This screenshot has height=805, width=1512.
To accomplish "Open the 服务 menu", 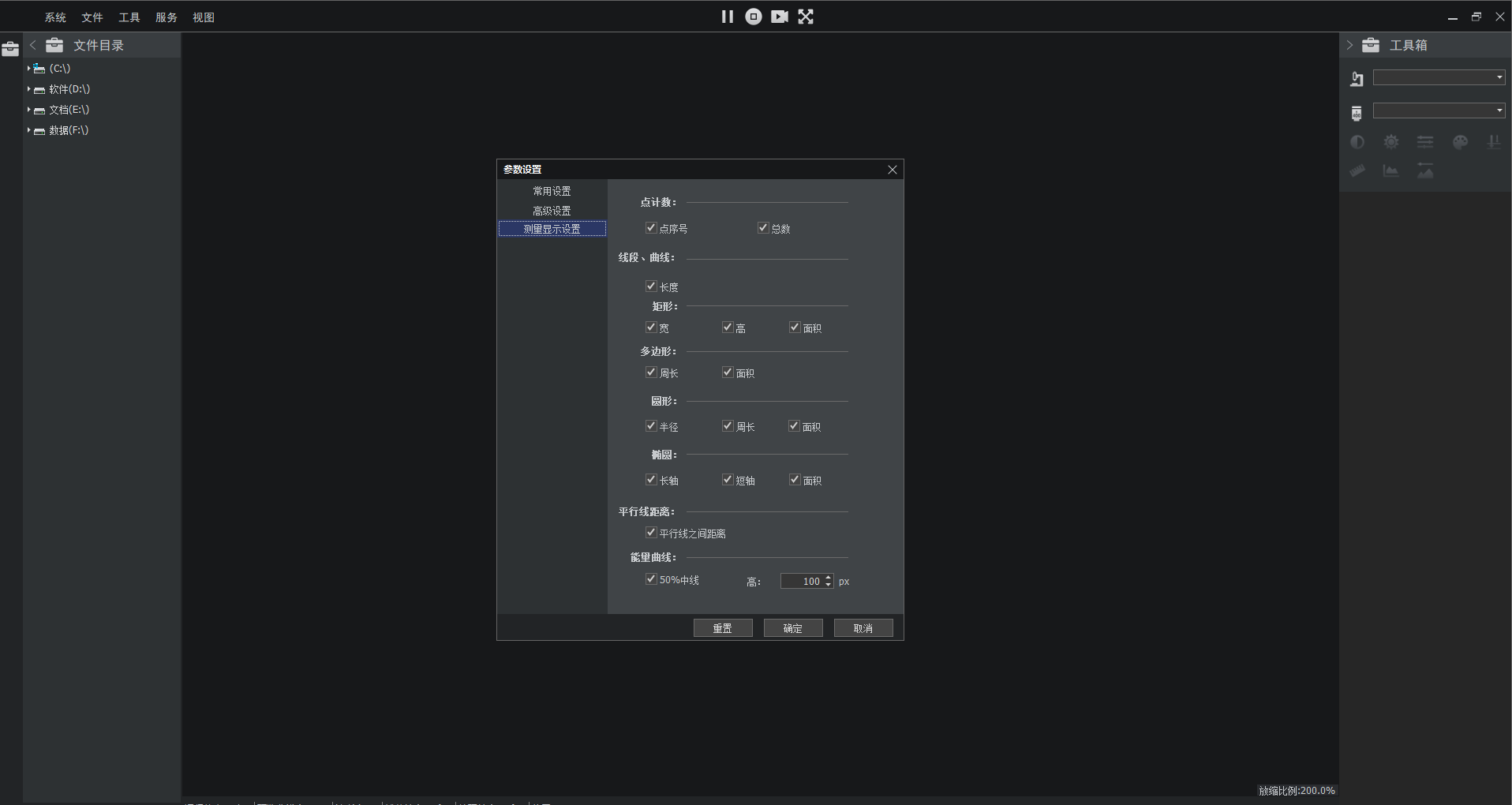I will 167,17.
